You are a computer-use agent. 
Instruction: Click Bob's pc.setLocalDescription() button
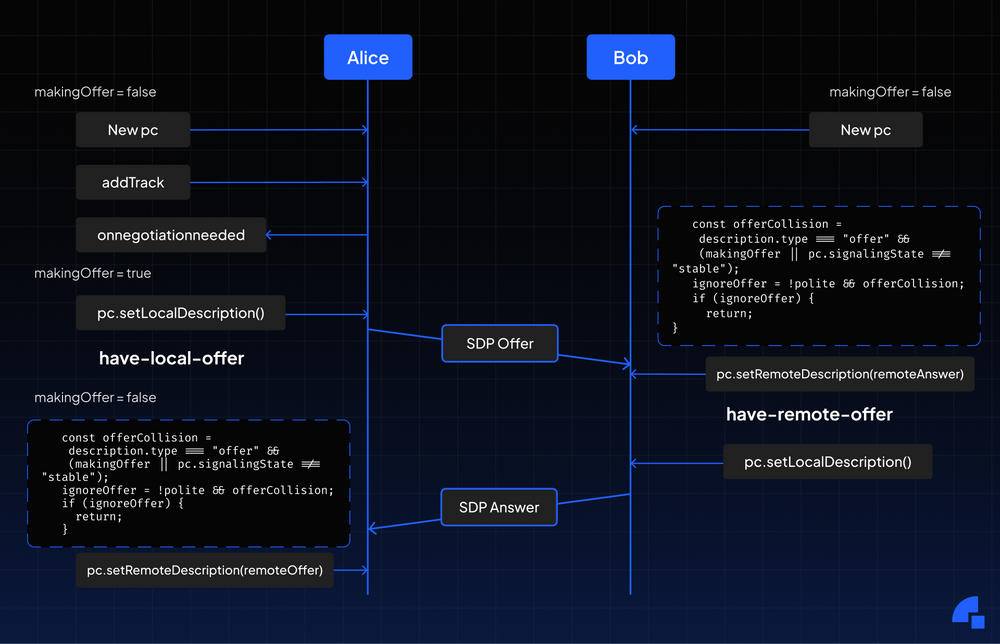pyautogui.click(x=827, y=461)
